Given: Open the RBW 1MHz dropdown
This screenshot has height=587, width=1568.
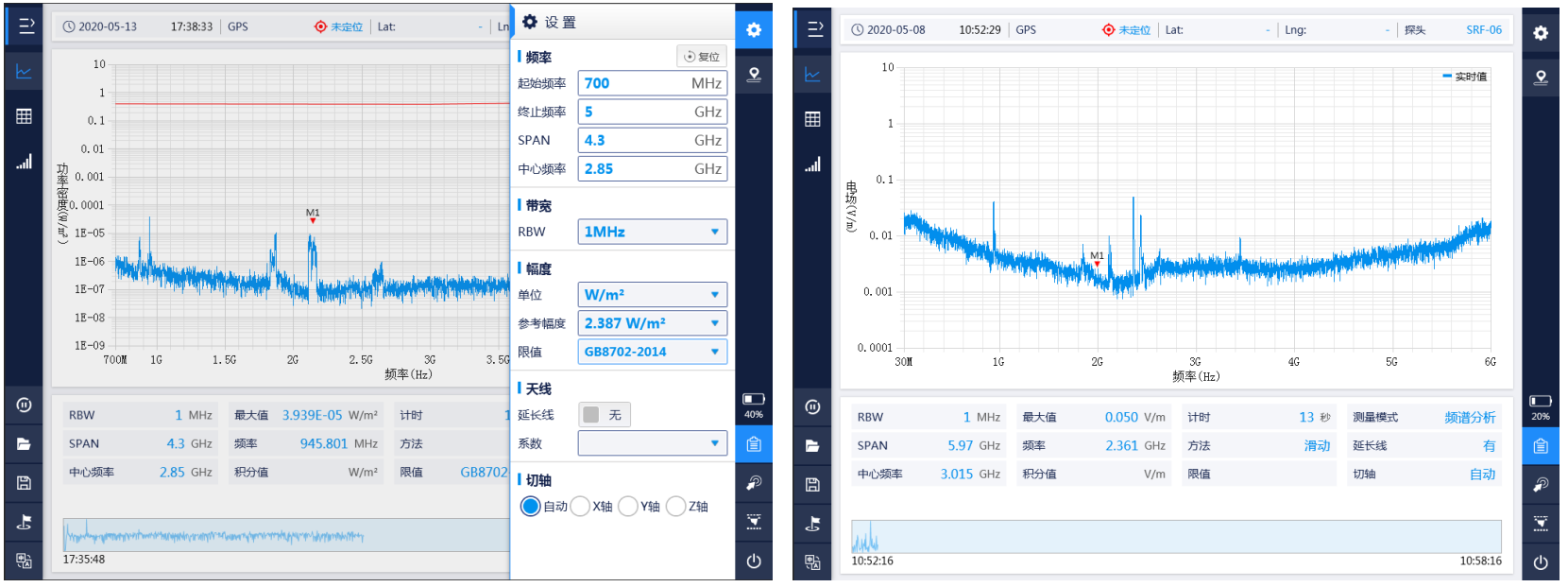Looking at the screenshot, I should pos(652,232).
